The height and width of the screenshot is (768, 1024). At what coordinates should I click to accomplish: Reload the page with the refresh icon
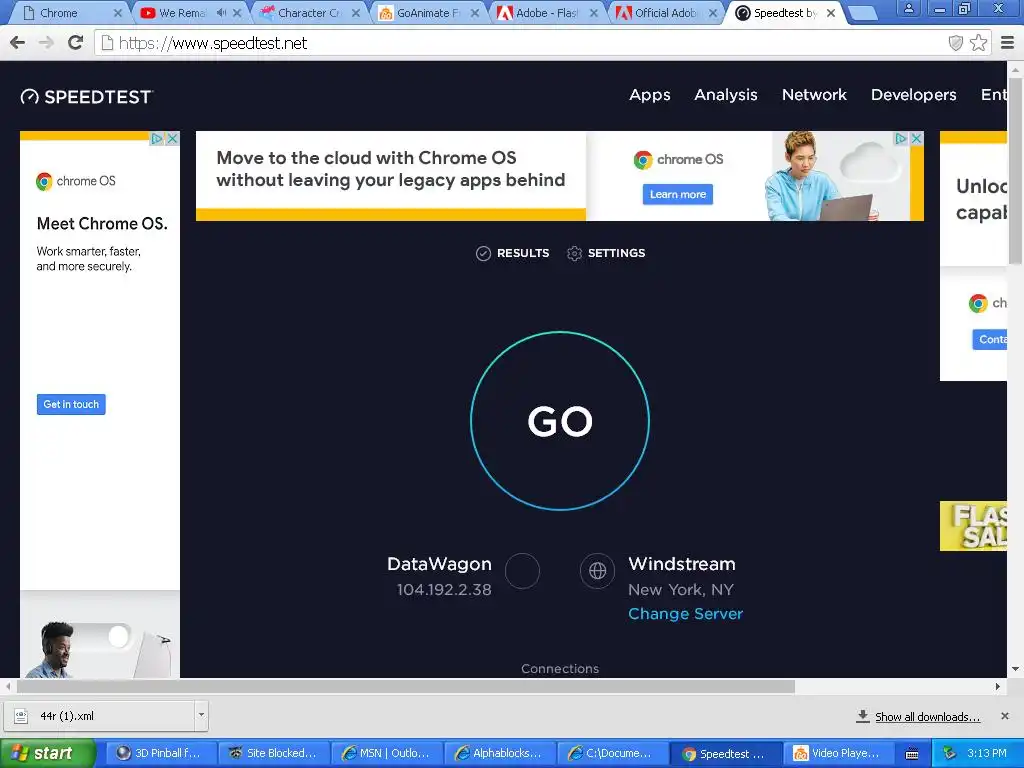pos(75,43)
